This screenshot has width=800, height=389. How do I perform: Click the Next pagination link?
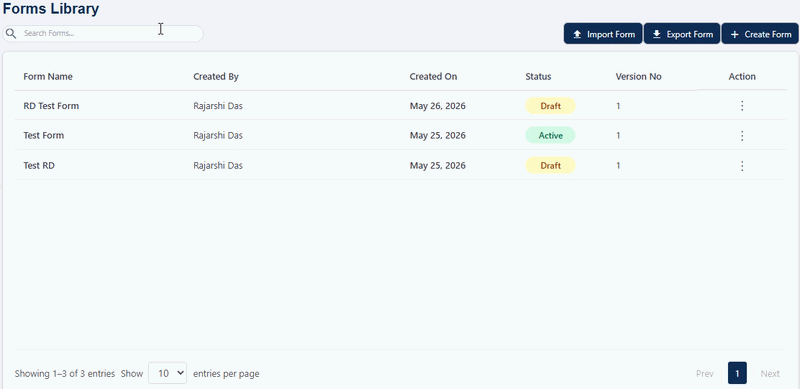point(770,374)
